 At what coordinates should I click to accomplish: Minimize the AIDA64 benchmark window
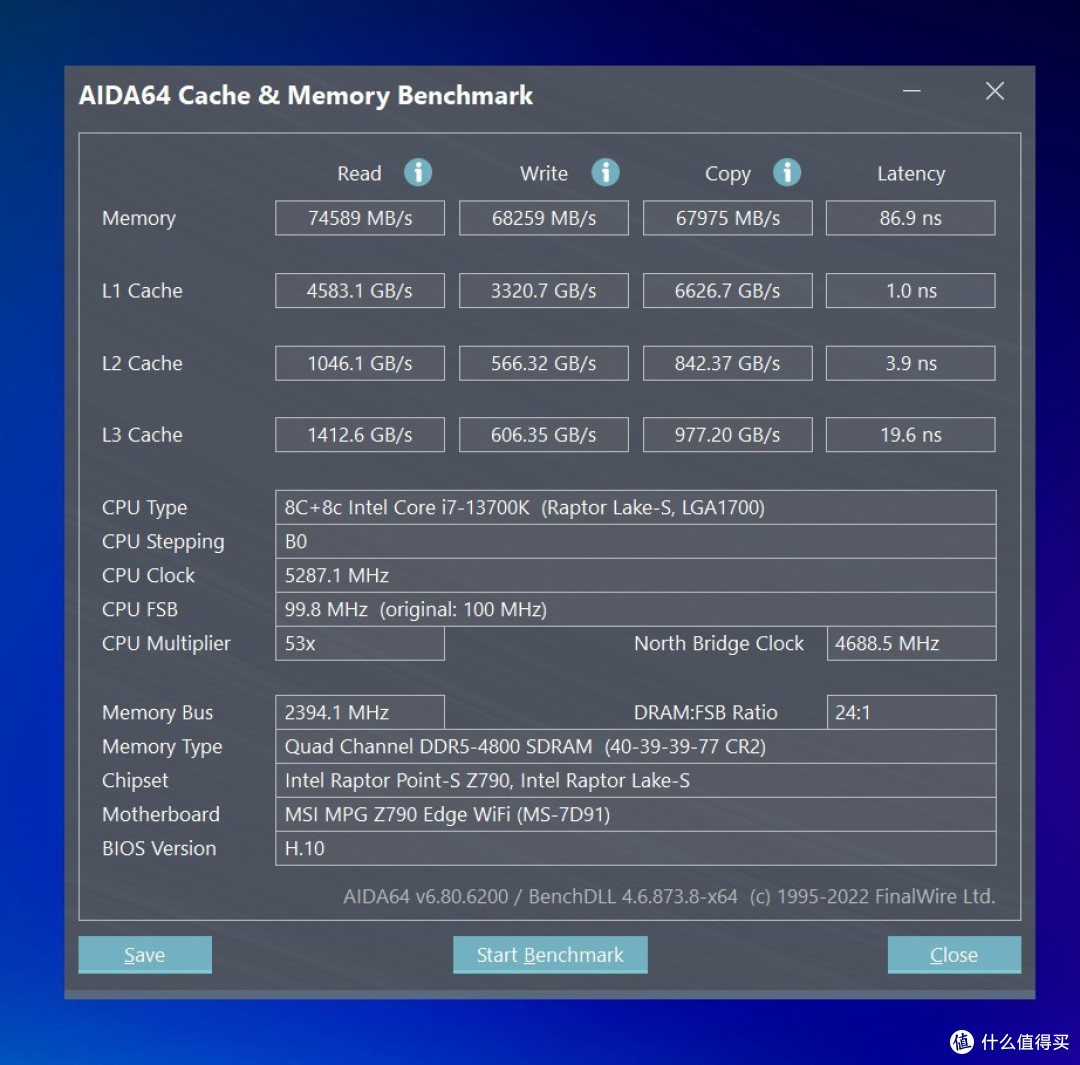(x=911, y=91)
